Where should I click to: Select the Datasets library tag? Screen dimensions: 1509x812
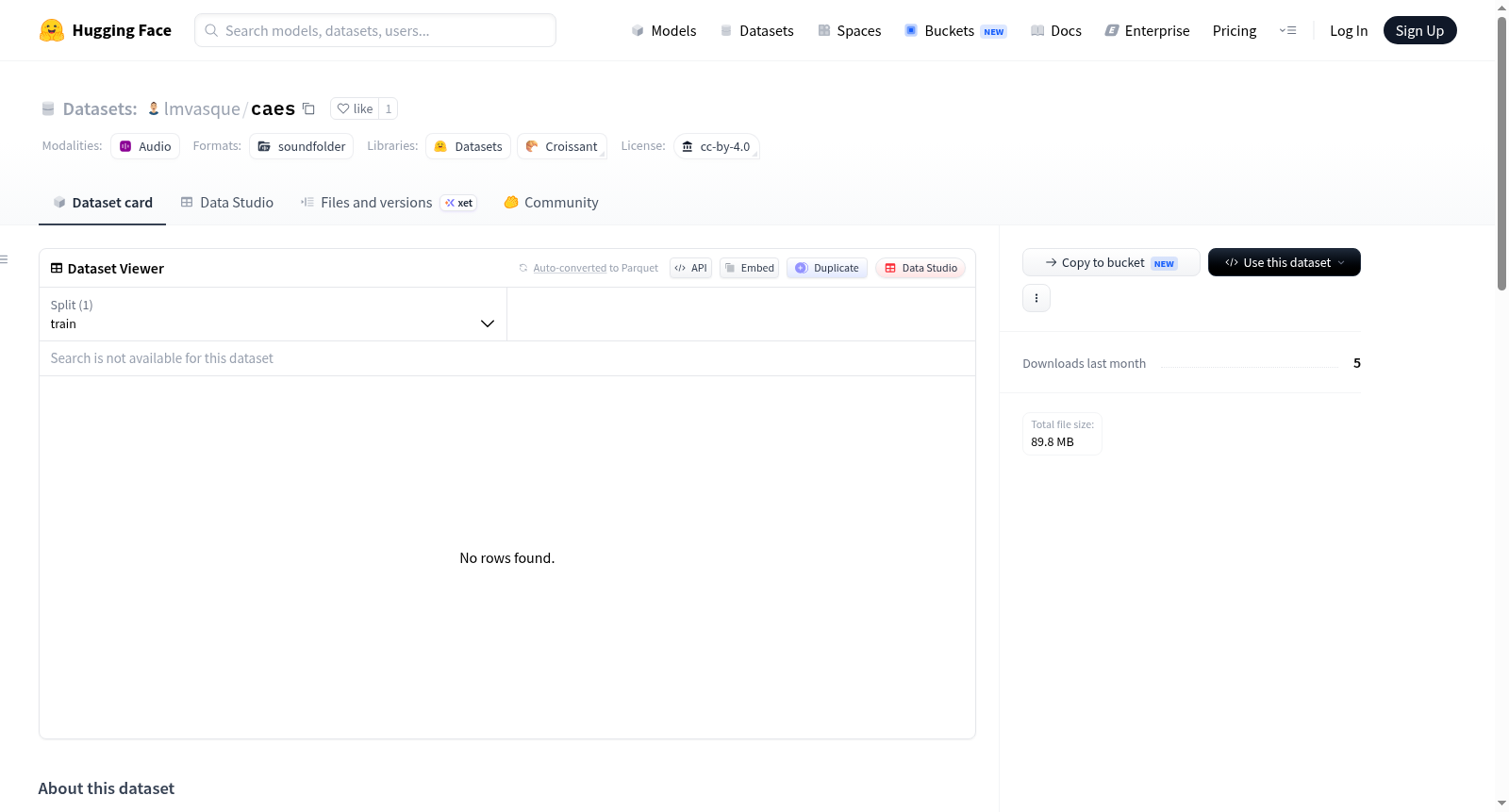tap(469, 146)
